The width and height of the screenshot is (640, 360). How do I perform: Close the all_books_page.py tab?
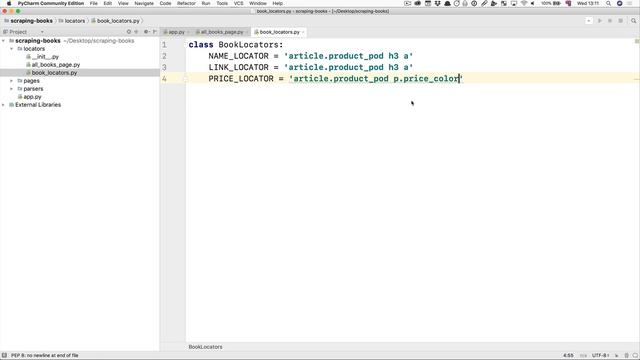coord(247,32)
